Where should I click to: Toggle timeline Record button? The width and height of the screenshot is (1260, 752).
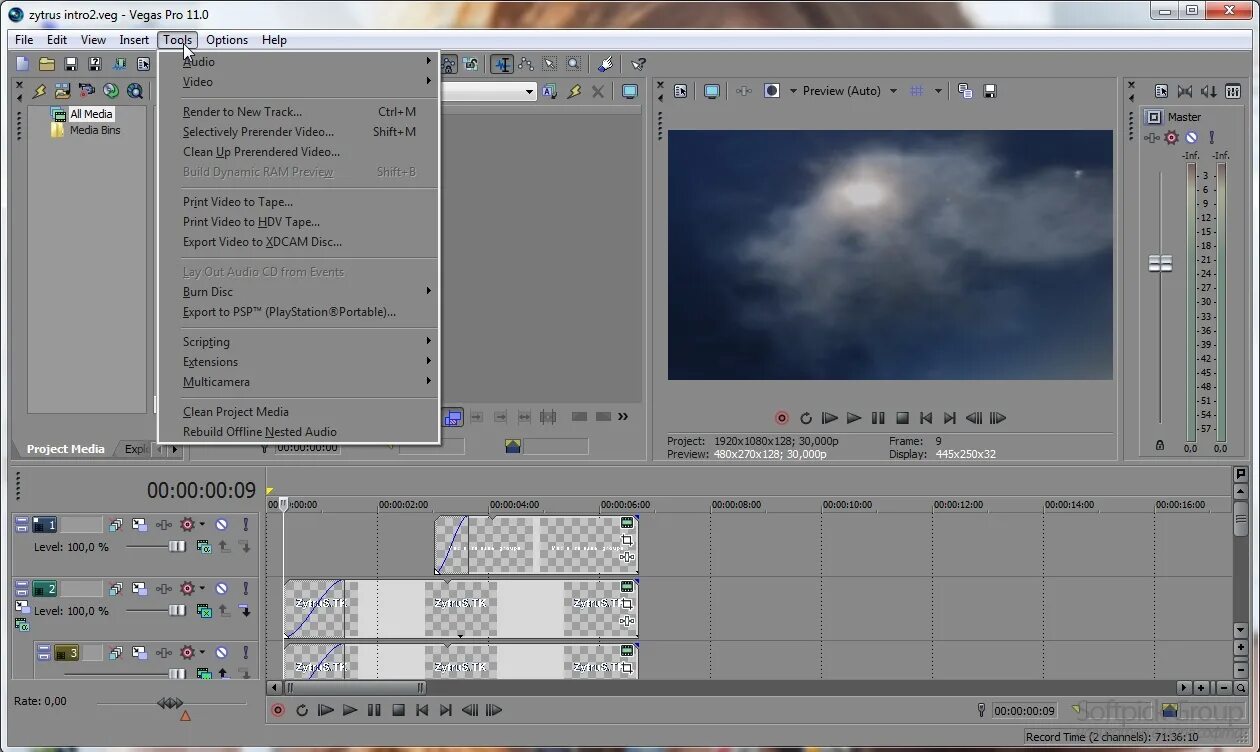tap(278, 710)
